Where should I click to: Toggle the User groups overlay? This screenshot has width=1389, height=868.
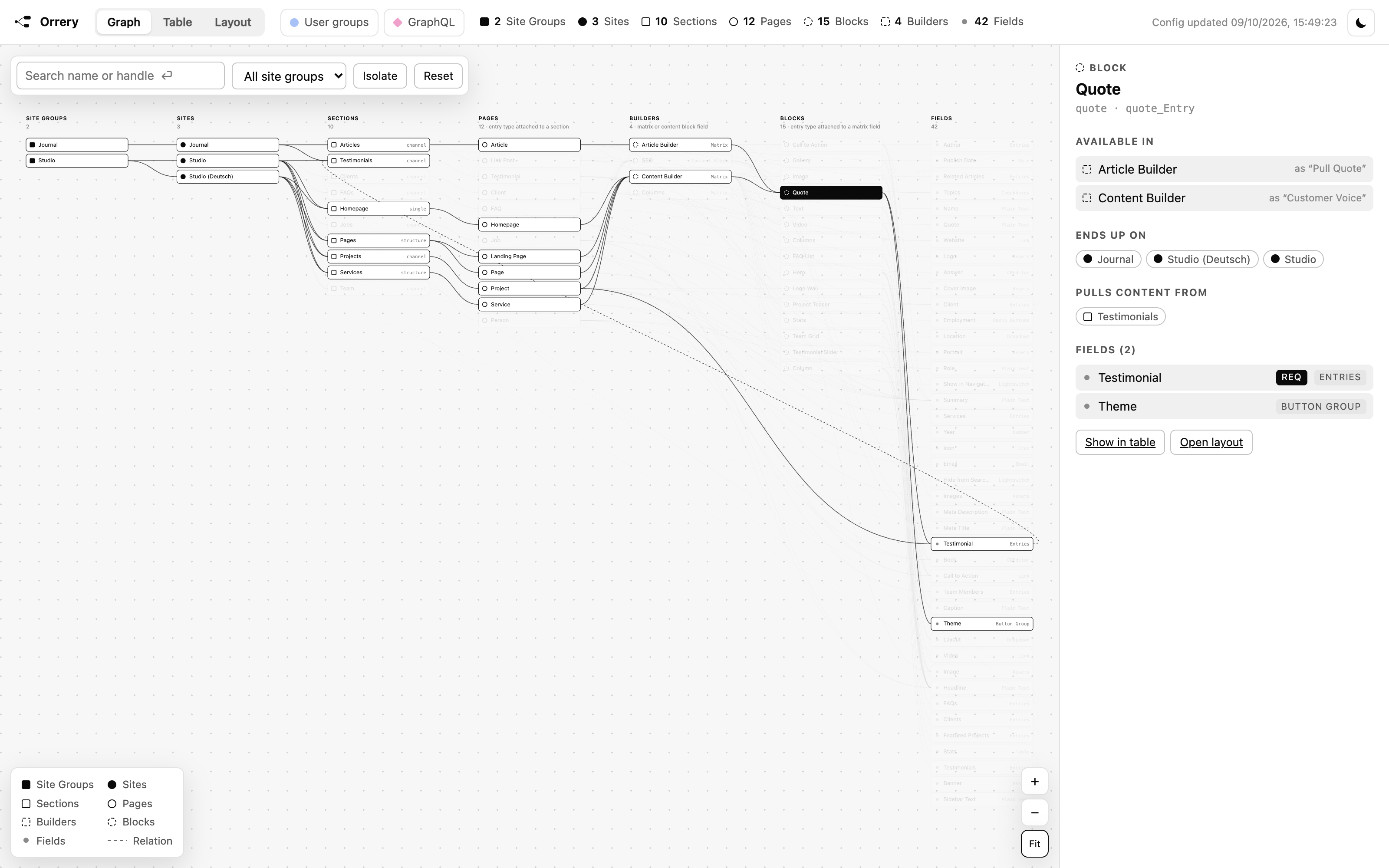tap(329, 23)
